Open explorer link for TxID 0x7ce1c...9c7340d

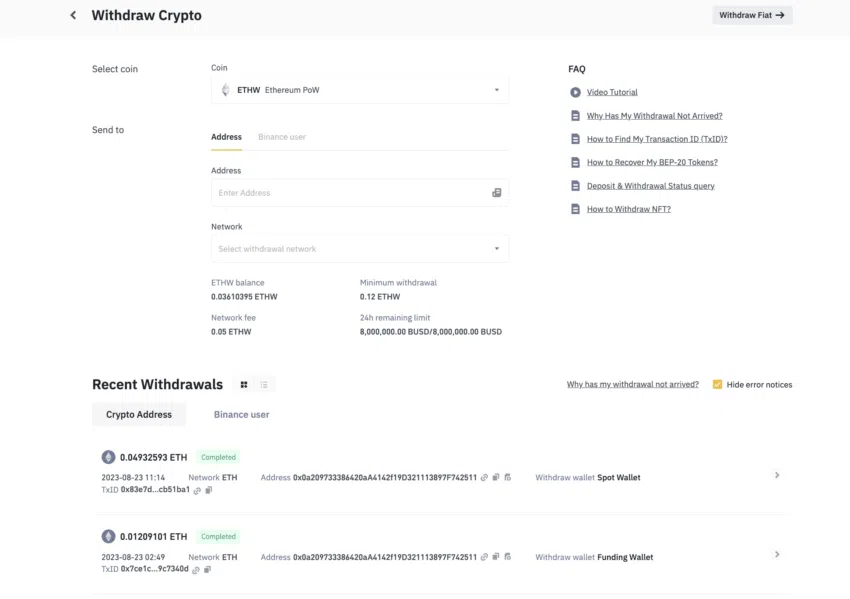point(196,570)
